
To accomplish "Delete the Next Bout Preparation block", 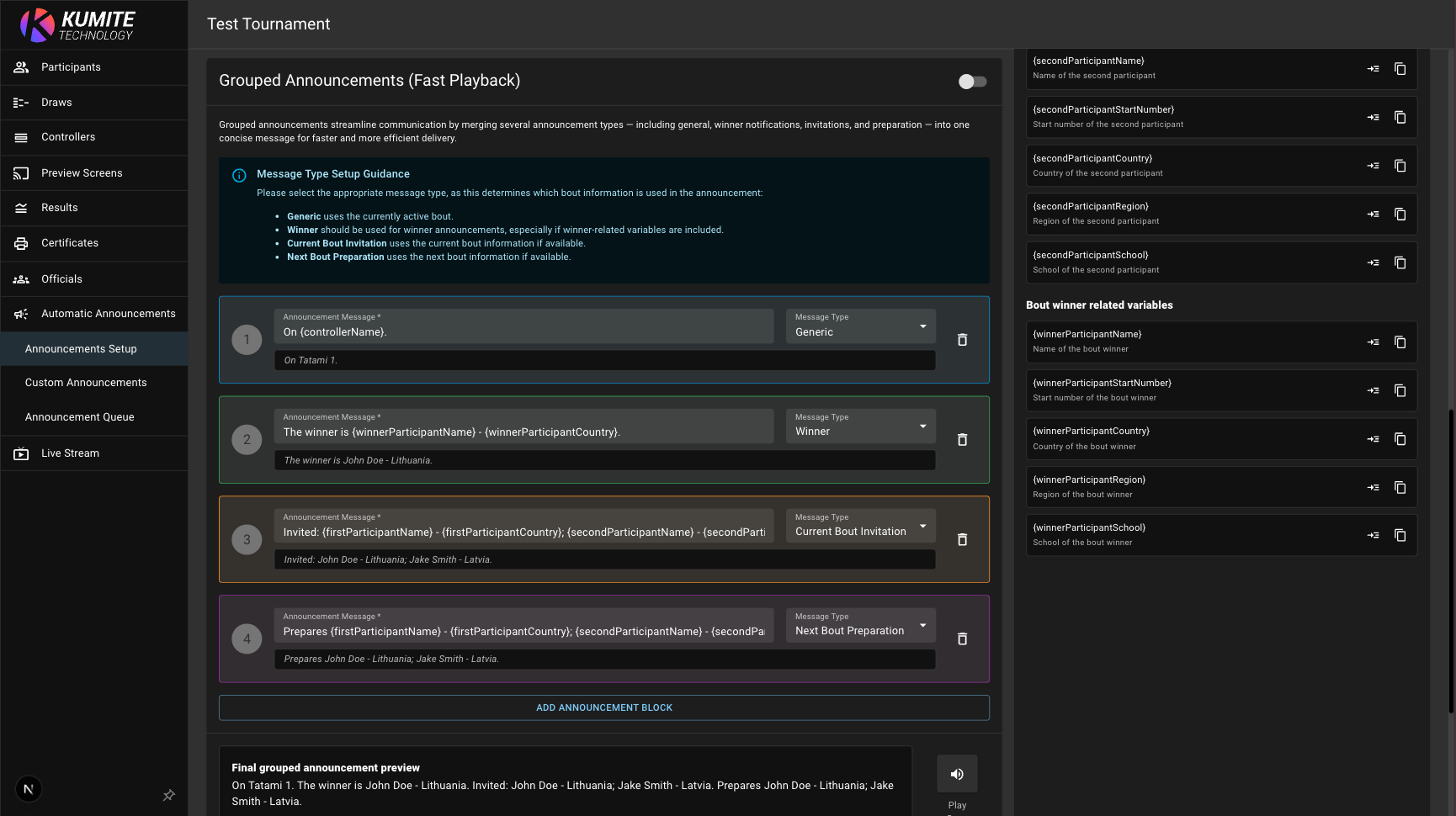I will coord(962,639).
